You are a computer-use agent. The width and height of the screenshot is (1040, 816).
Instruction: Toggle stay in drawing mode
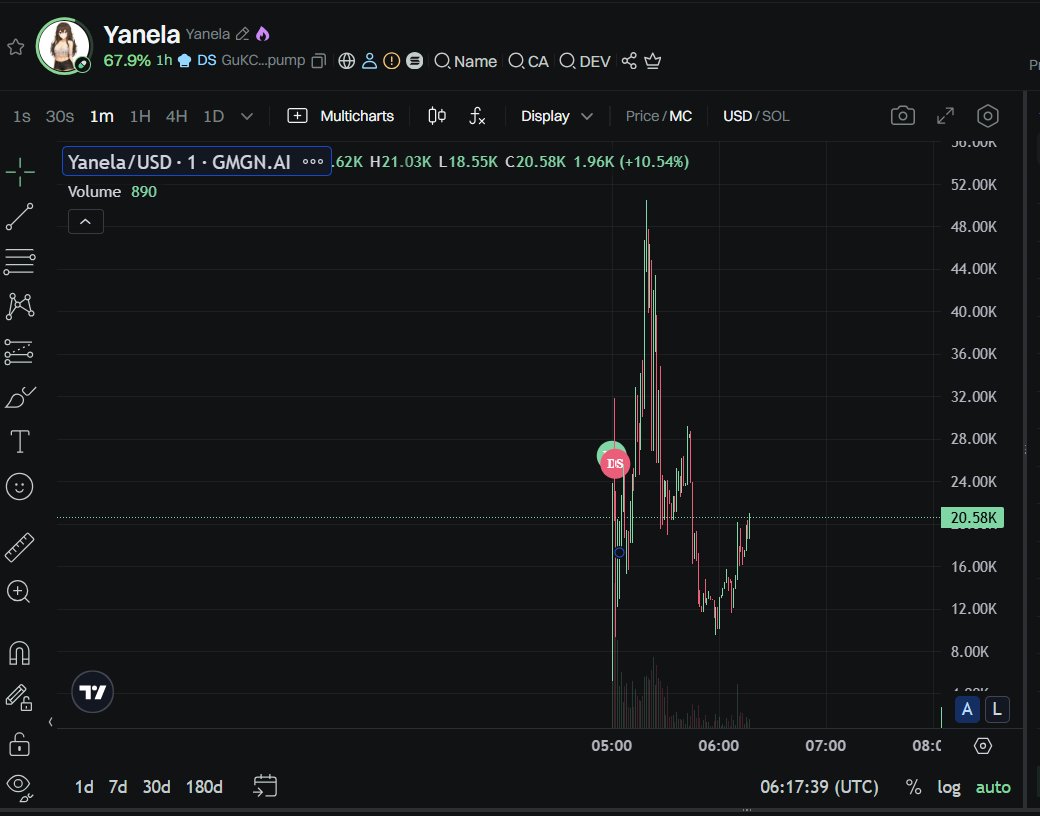pyautogui.click(x=19, y=698)
